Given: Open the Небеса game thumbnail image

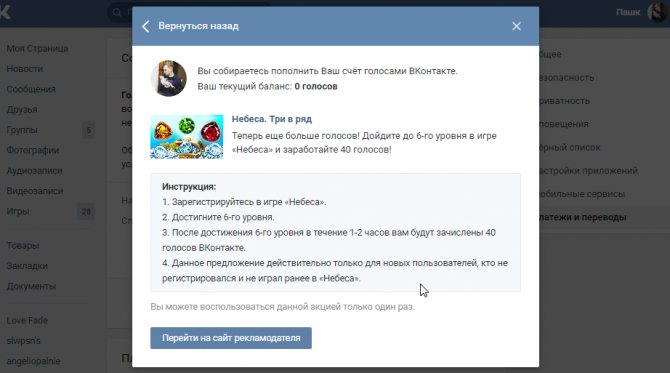Looking at the screenshot, I should pos(187,137).
